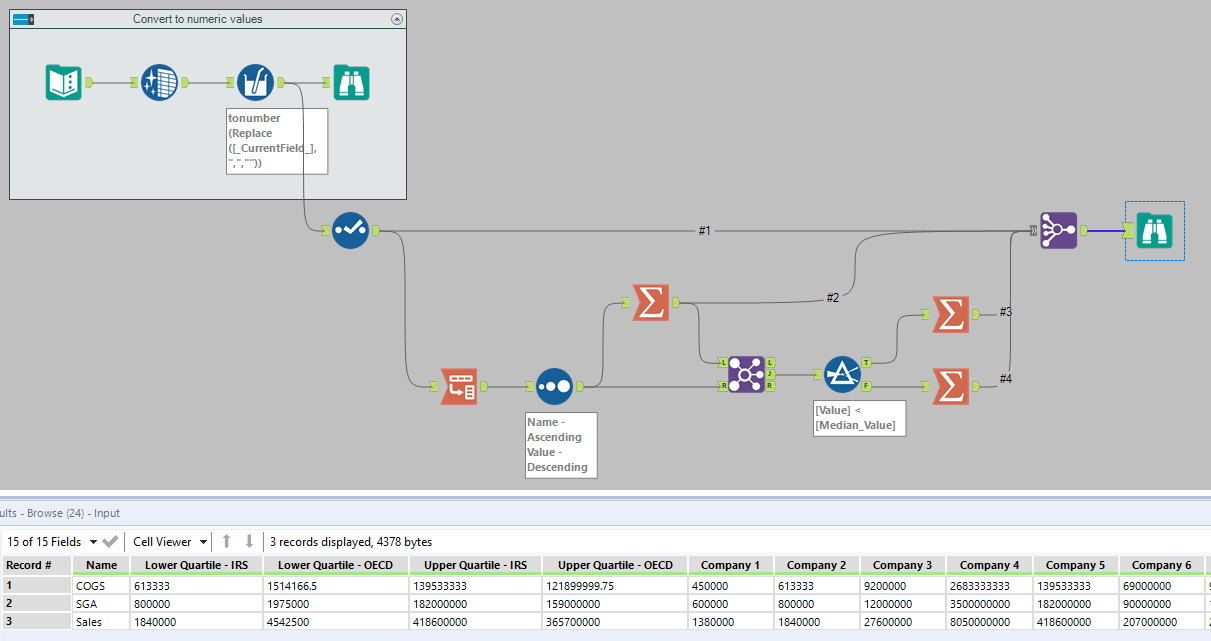Image resolution: width=1211 pixels, height=641 pixels.
Task: Collapse the Convert to numeric values container
Action: click(x=398, y=18)
